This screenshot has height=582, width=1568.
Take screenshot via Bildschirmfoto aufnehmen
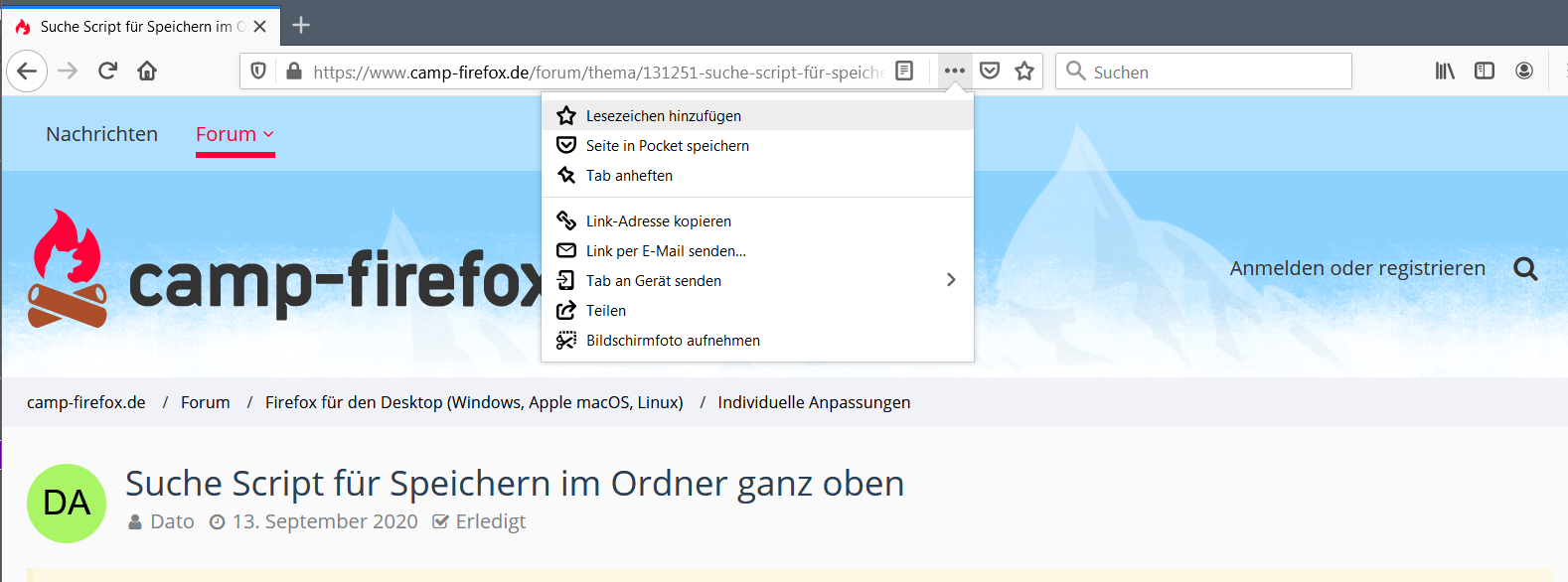click(x=757, y=340)
